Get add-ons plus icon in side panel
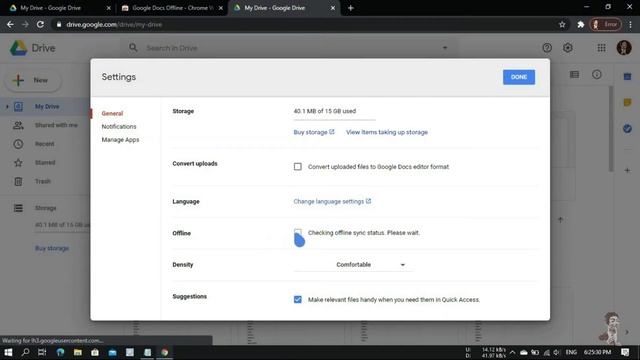 [627, 171]
